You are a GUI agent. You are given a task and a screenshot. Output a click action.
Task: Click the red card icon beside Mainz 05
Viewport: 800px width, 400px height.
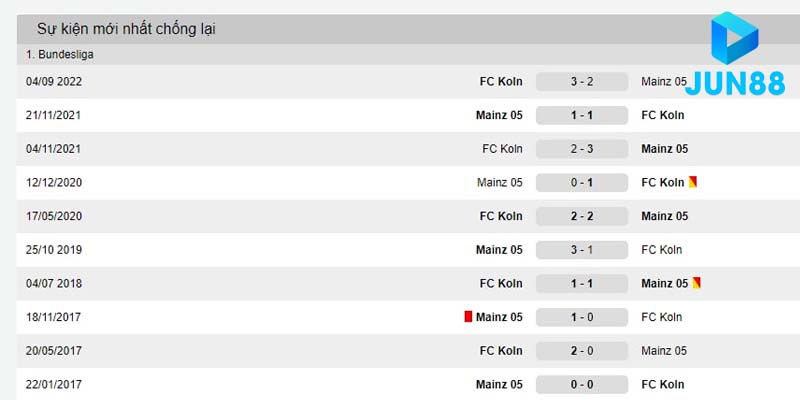coord(468,317)
